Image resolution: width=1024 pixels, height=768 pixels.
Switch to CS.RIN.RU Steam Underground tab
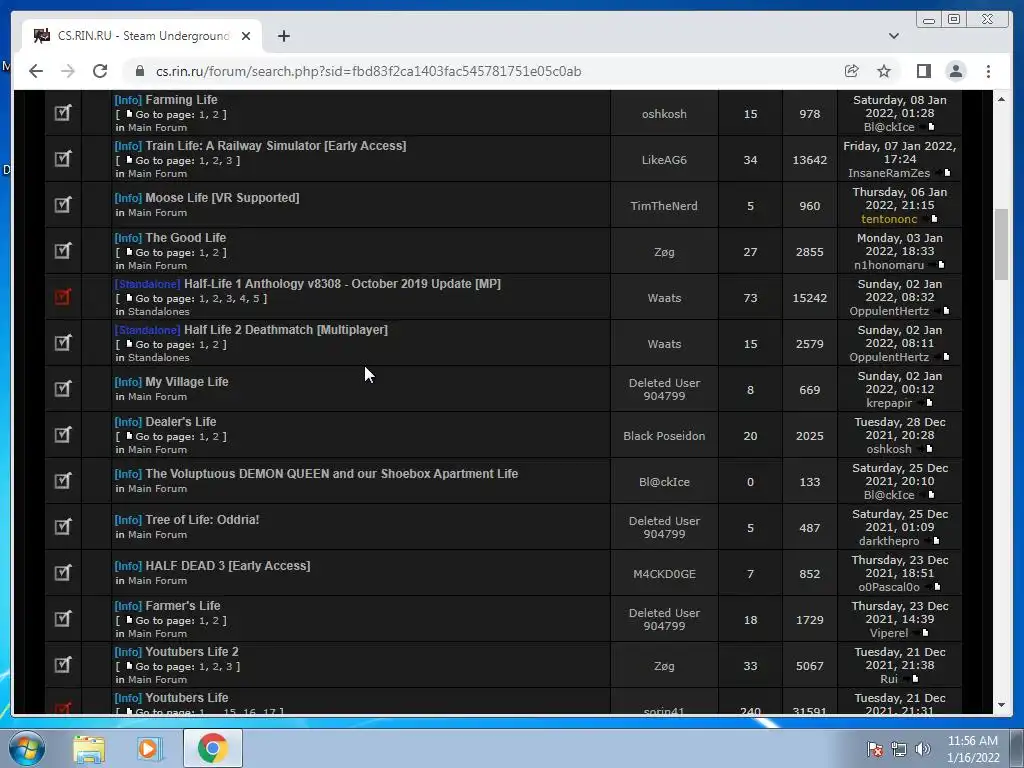click(x=140, y=36)
